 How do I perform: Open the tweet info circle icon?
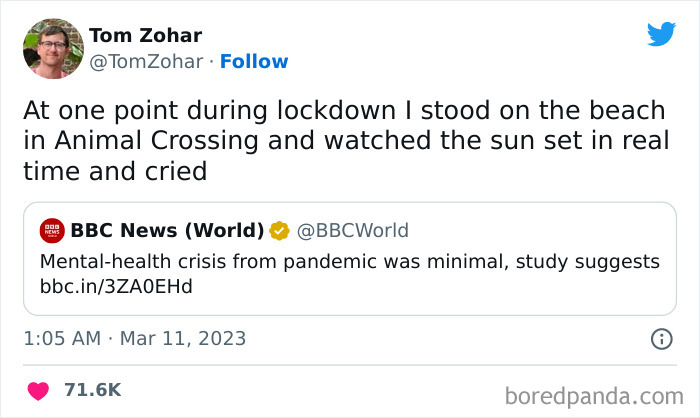point(661,339)
